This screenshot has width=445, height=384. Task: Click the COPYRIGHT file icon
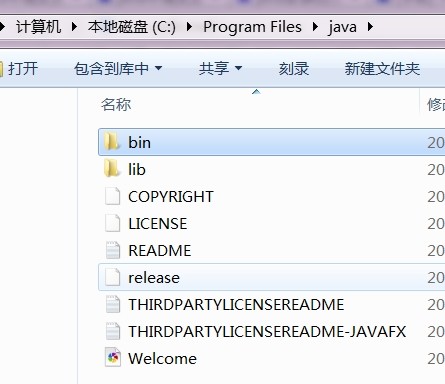click(x=113, y=196)
